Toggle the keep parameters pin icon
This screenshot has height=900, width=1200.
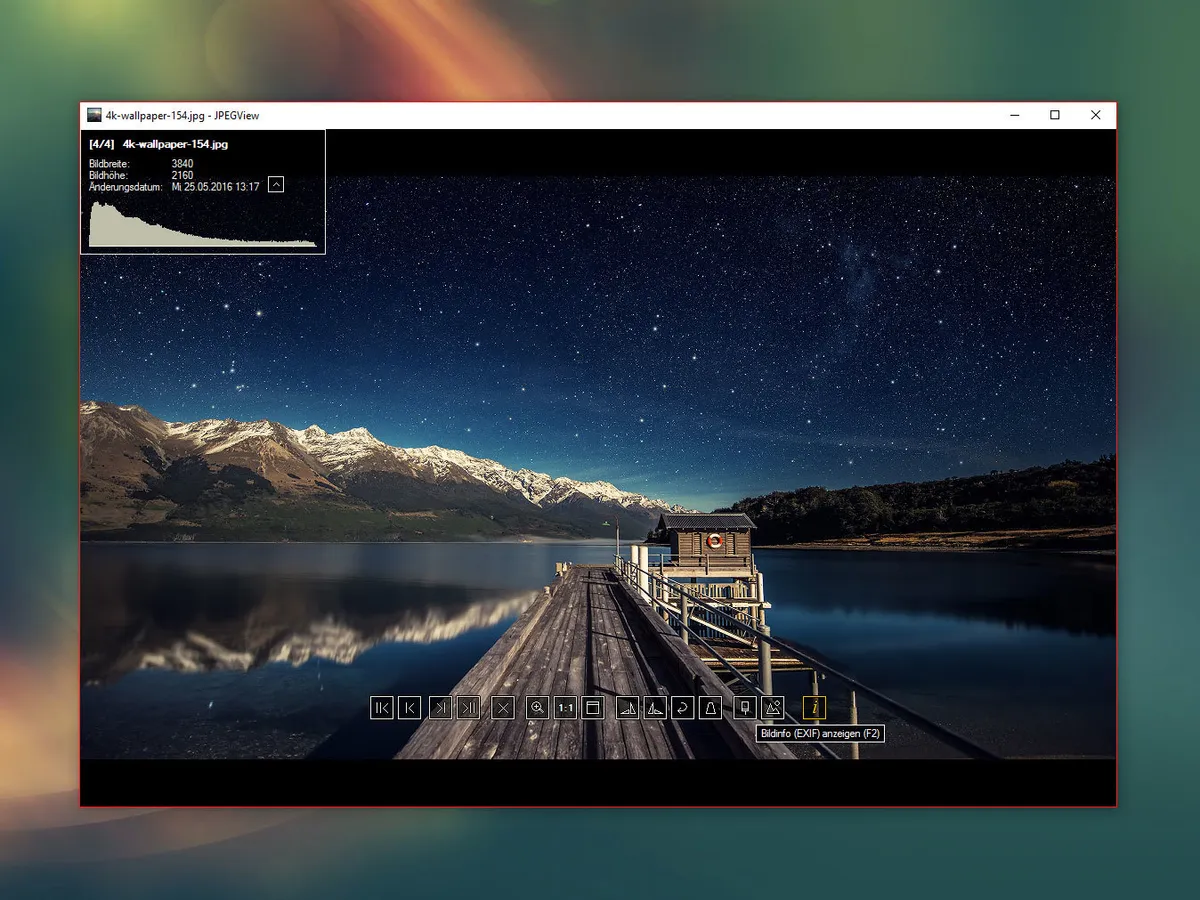pos(744,708)
